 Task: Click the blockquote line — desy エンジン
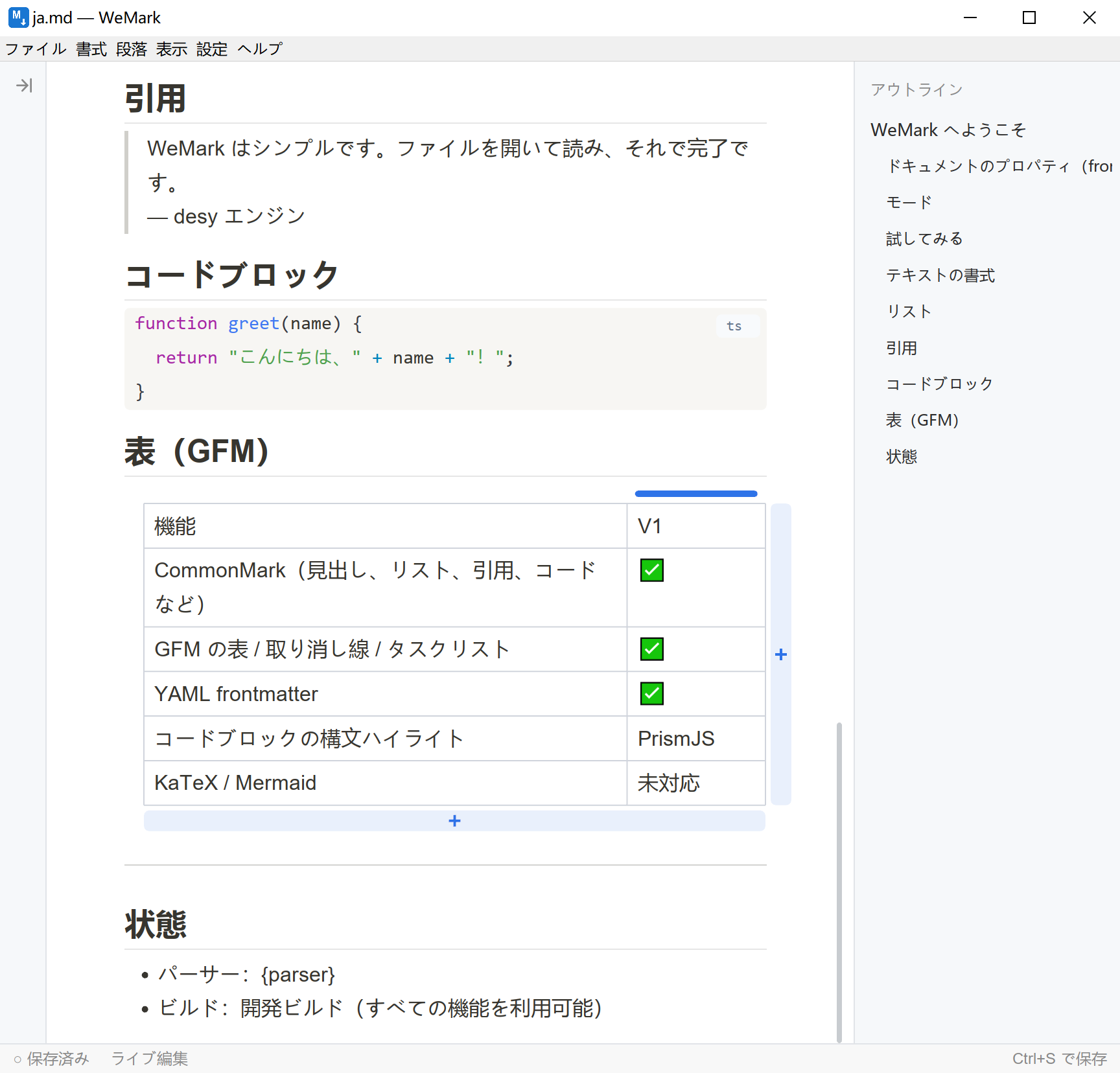tap(226, 216)
